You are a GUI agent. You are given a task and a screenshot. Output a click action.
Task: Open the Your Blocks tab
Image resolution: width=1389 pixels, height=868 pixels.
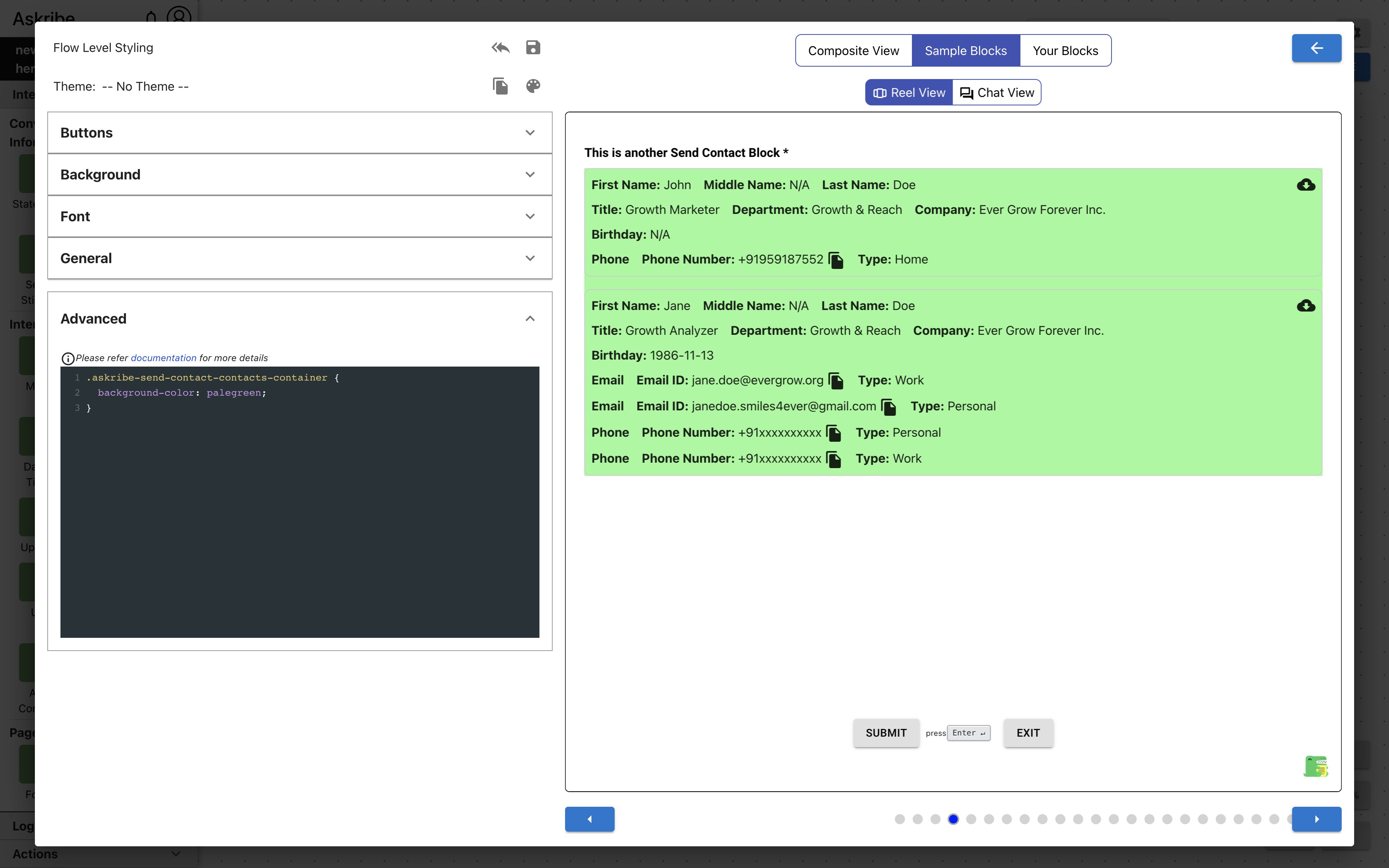1065,50
